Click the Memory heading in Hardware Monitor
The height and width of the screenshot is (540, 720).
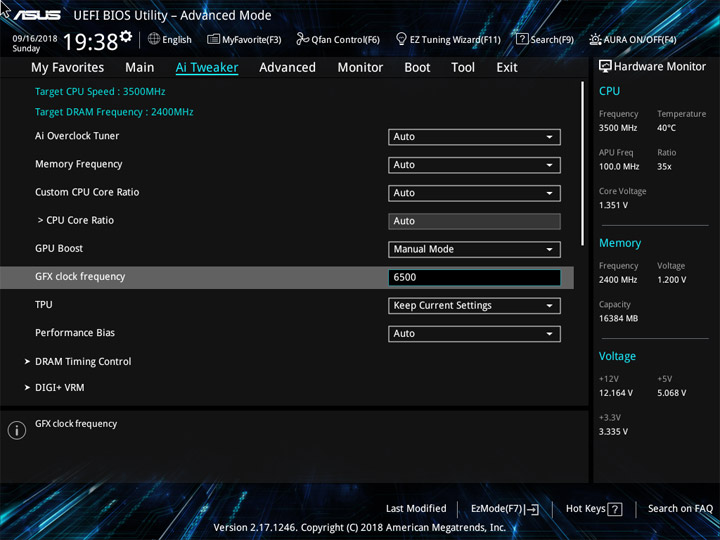coord(620,243)
